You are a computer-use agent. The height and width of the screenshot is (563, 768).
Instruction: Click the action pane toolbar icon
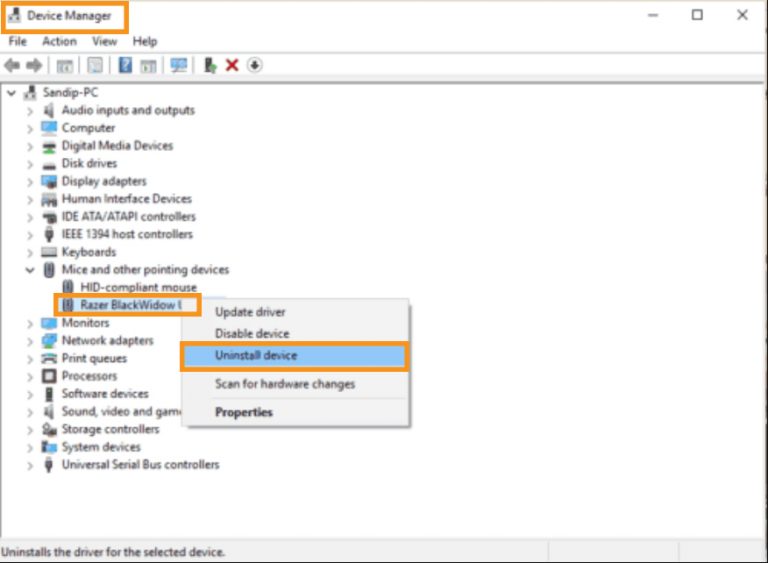[x=148, y=65]
